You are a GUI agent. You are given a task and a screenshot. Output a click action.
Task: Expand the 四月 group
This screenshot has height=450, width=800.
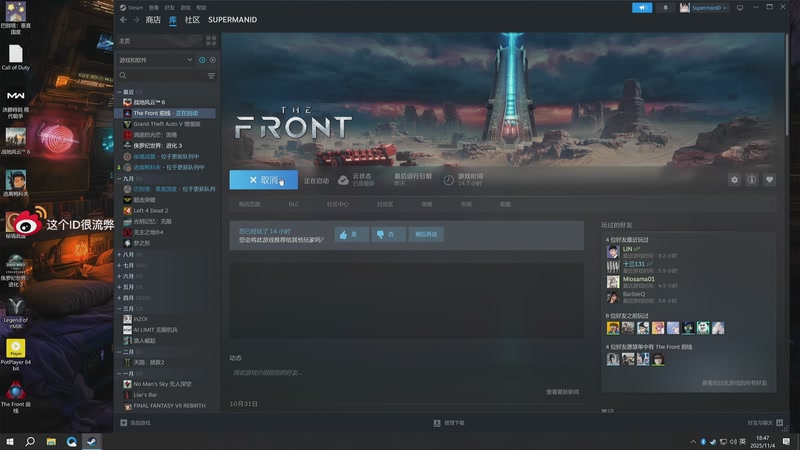119,297
